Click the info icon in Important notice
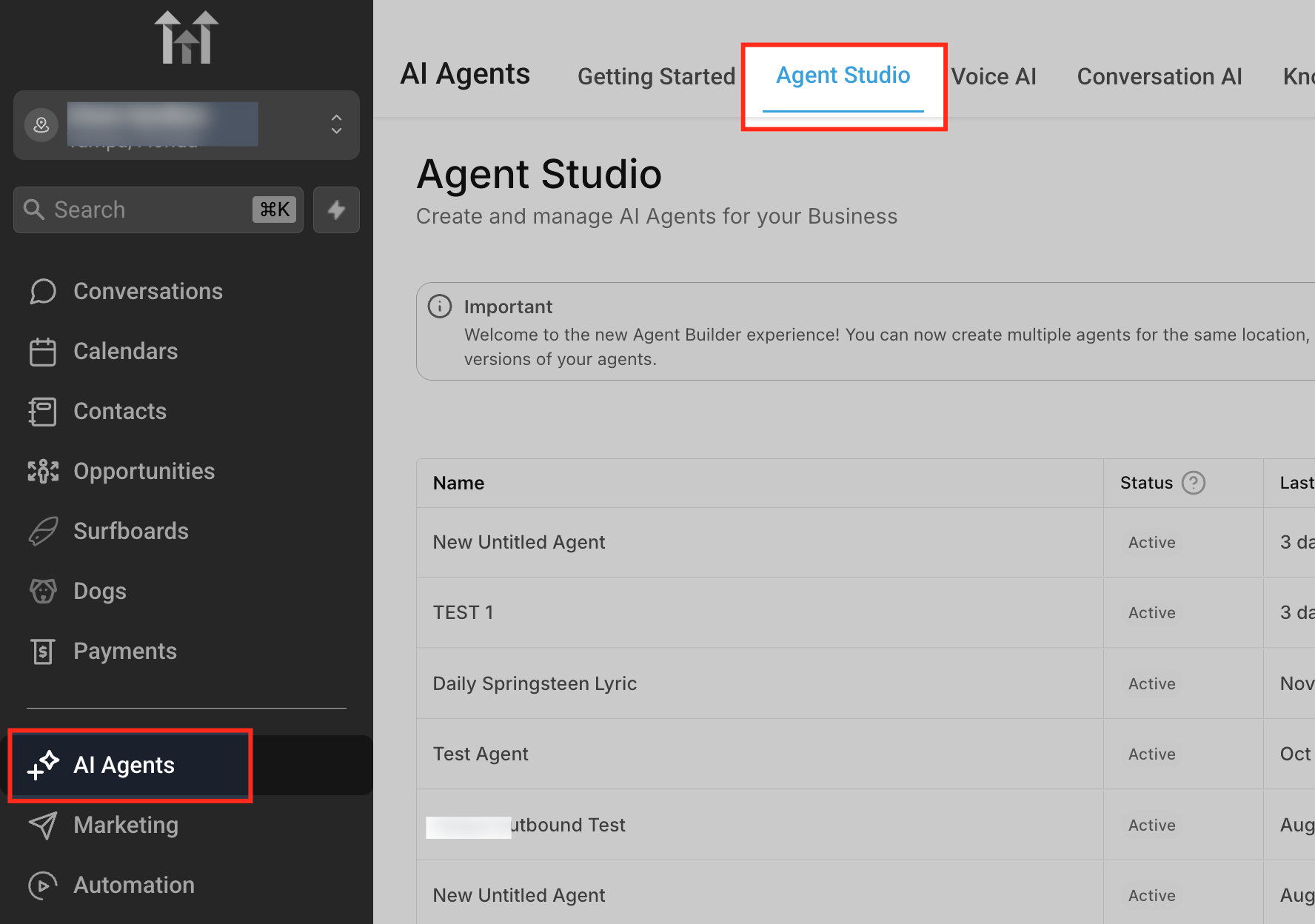Screen dimensions: 1315x924 click(440, 306)
